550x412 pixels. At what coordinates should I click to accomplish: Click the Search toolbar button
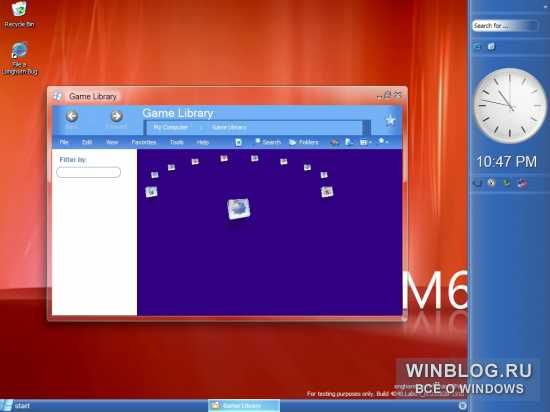[x=268, y=142]
